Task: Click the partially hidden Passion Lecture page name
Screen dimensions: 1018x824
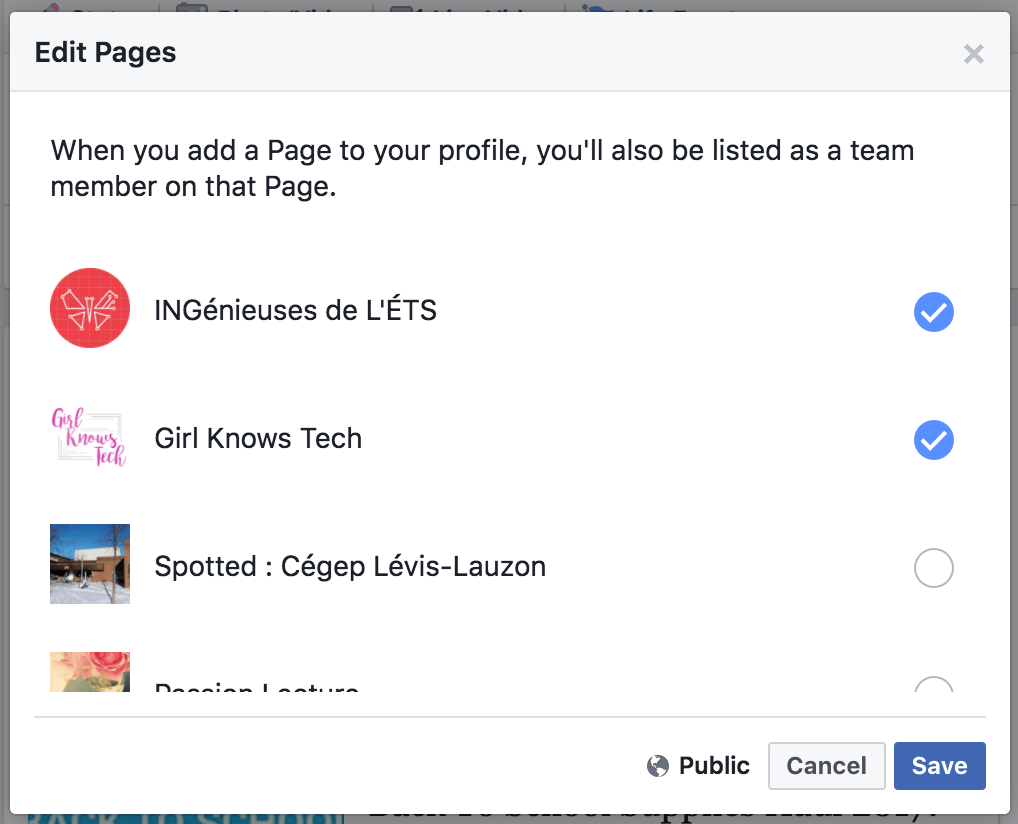Action: [256, 686]
